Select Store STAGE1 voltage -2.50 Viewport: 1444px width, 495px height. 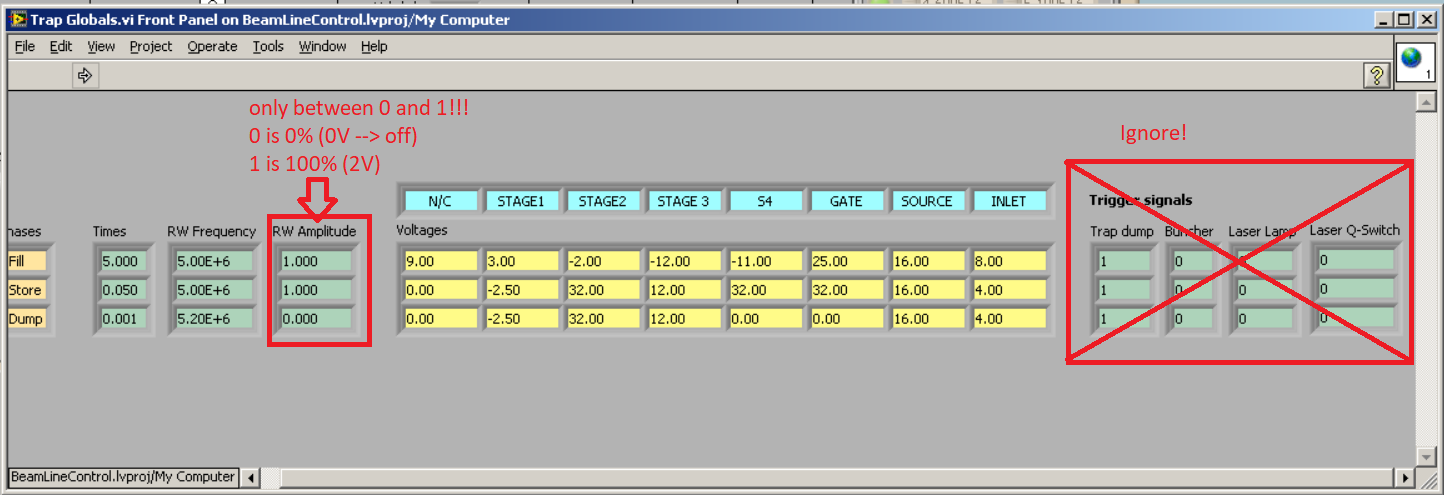(x=521, y=290)
